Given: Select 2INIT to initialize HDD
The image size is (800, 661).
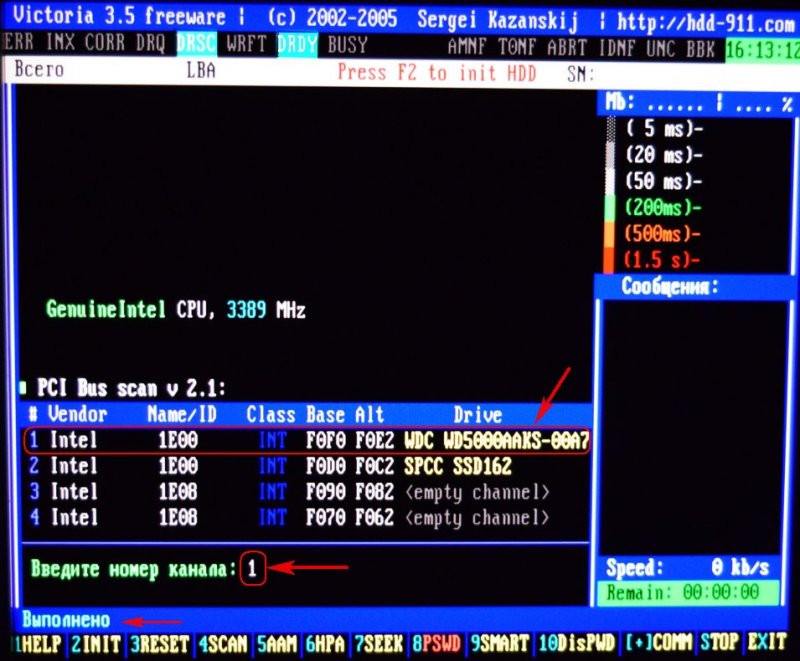Looking at the screenshot, I should pos(96,644).
